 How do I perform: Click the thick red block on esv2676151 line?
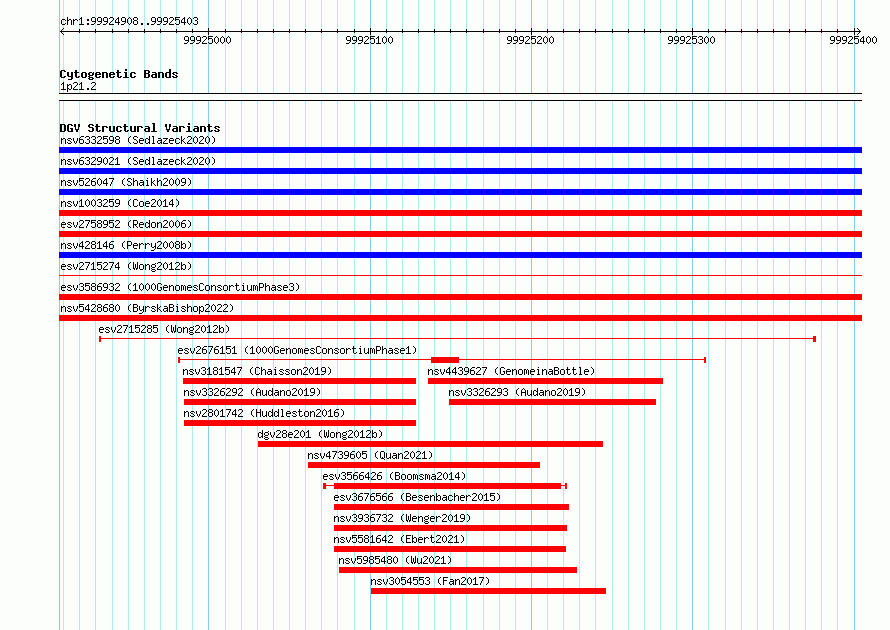point(445,360)
